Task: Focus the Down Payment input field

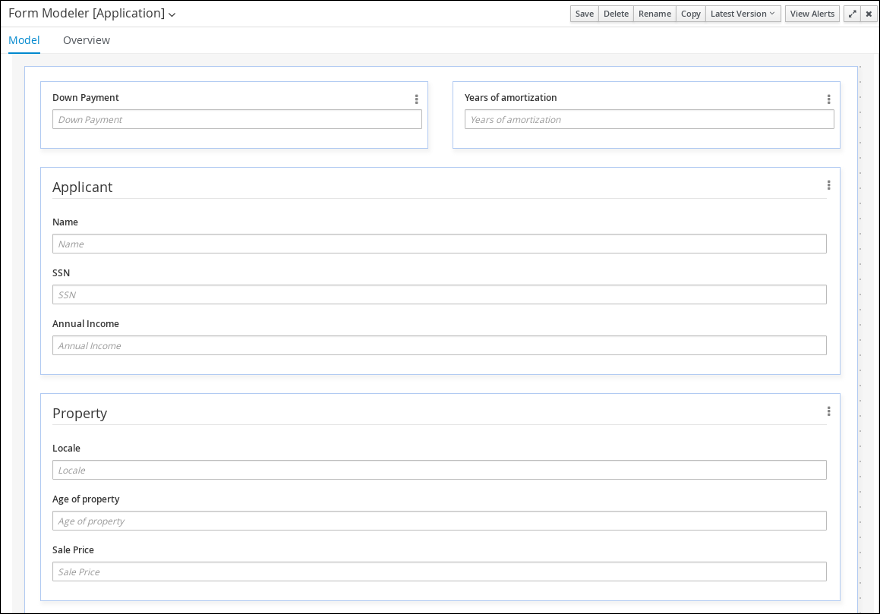Action: [237, 119]
